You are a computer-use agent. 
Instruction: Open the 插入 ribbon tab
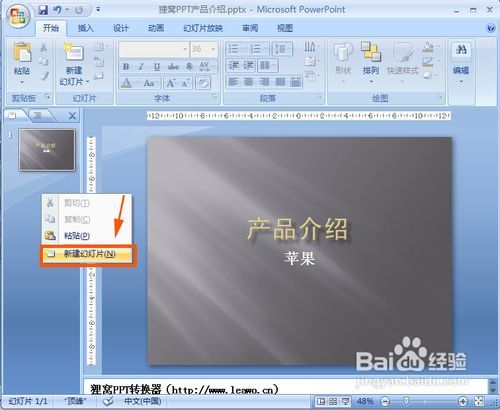(86, 28)
